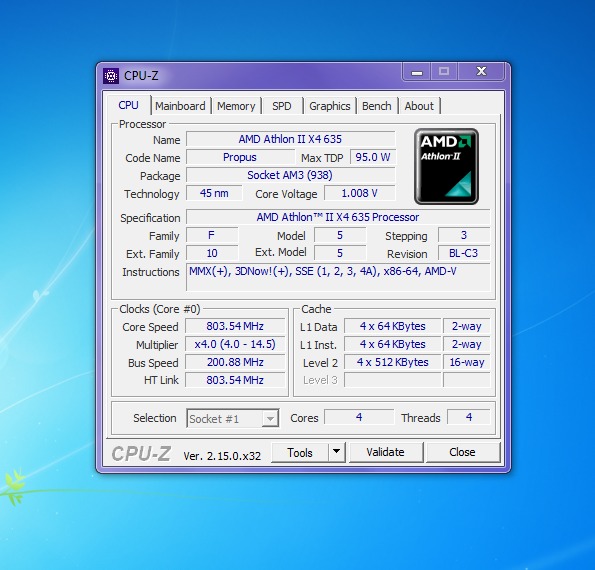Screen dimensions: 595x570
Task: Click the Technology value 45 nm
Action: point(214,193)
